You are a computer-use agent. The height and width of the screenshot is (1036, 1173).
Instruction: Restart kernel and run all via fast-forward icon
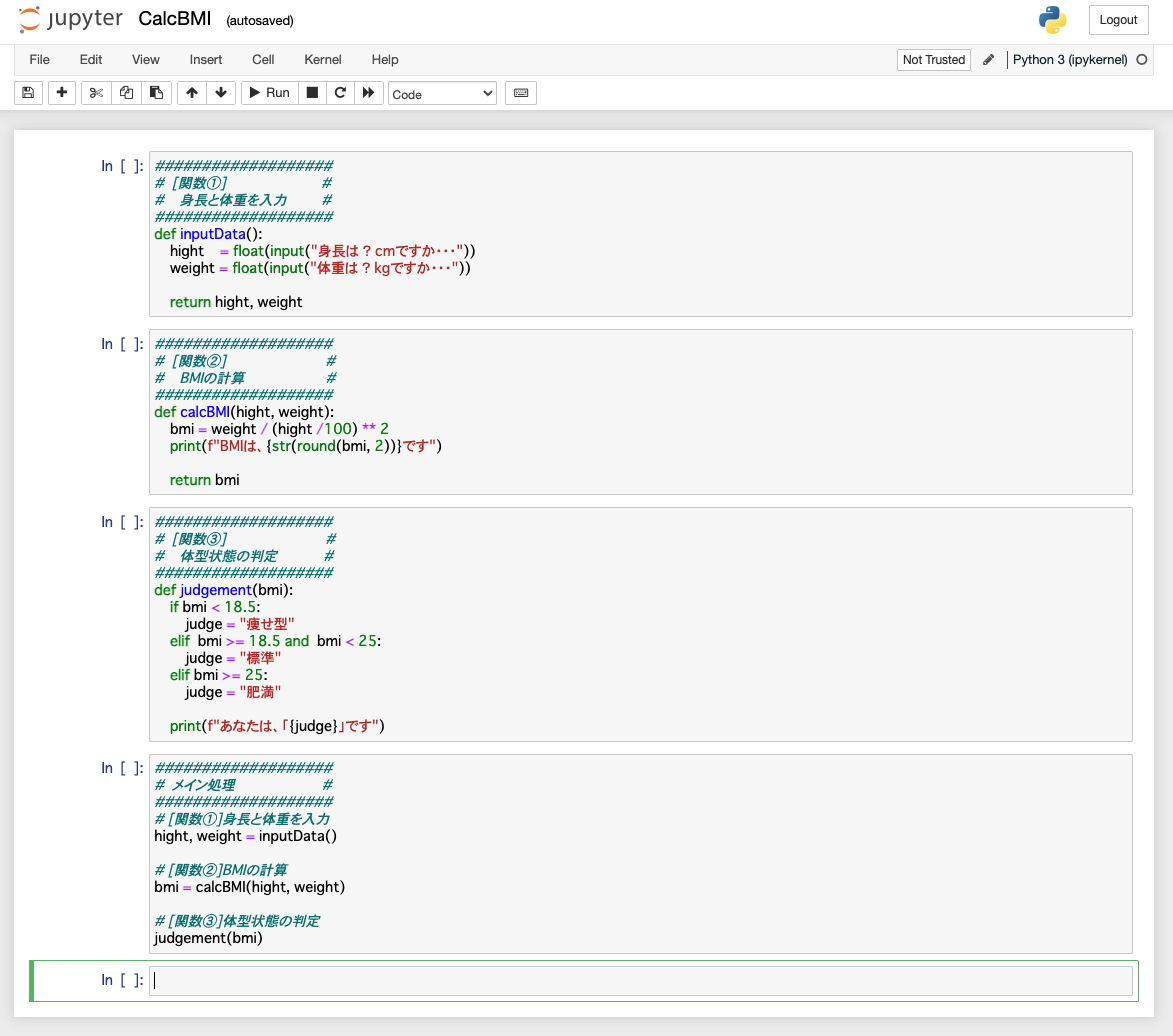(369, 92)
